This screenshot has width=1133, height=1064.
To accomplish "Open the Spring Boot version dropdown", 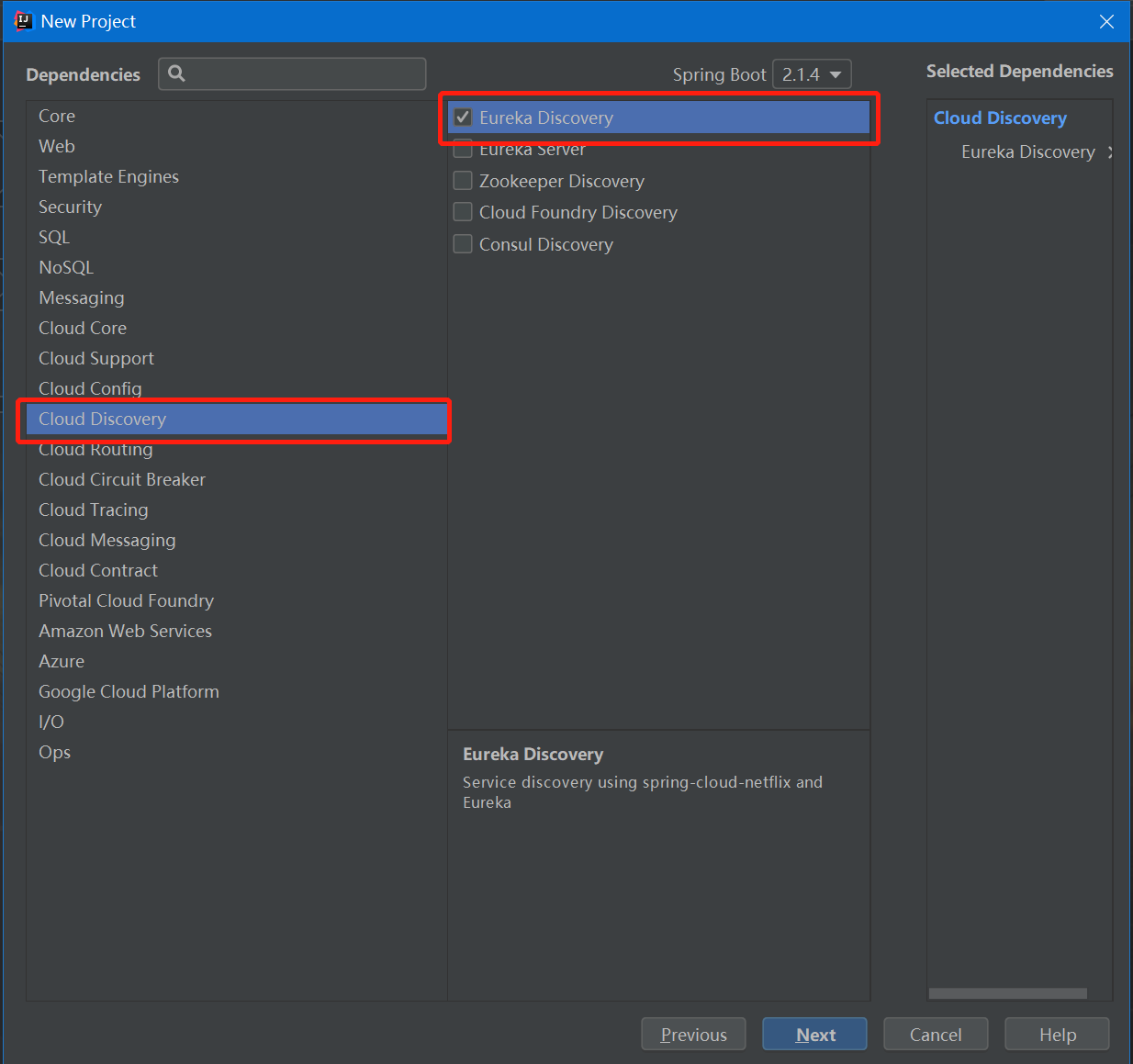I will pyautogui.click(x=812, y=74).
